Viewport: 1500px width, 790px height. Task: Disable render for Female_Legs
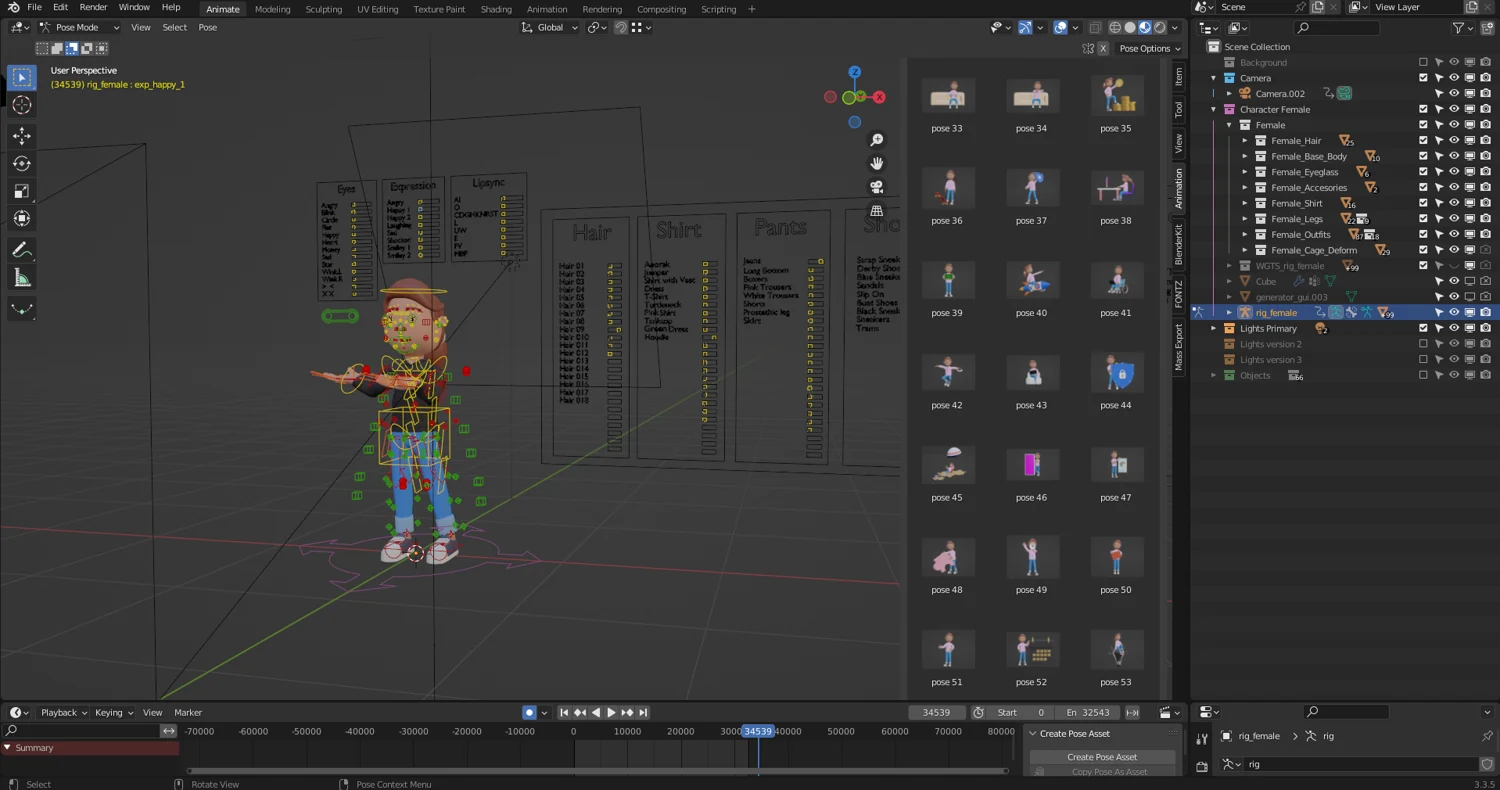(1486, 219)
